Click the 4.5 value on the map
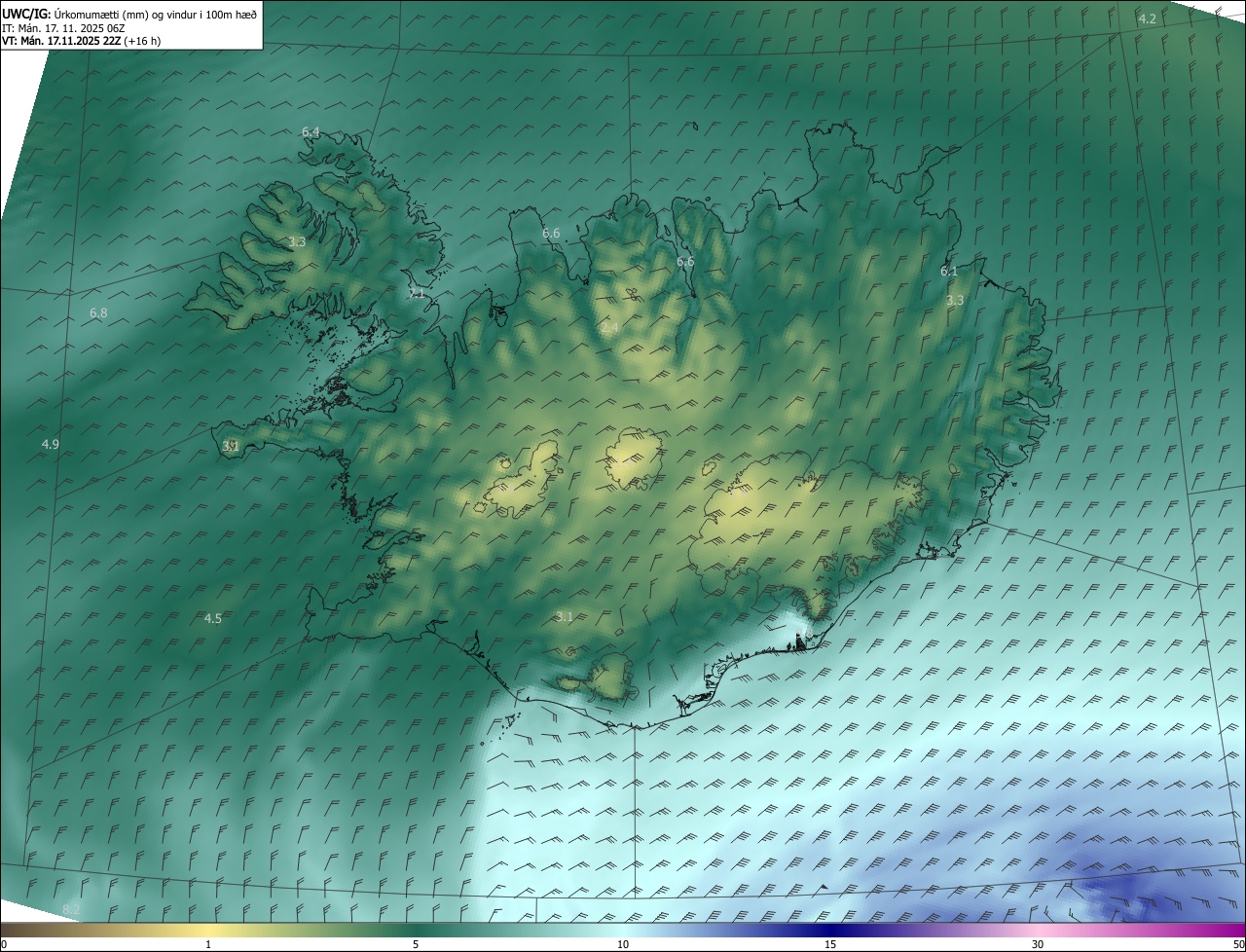Viewport: 1246px width, 952px height. coord(213,618)
